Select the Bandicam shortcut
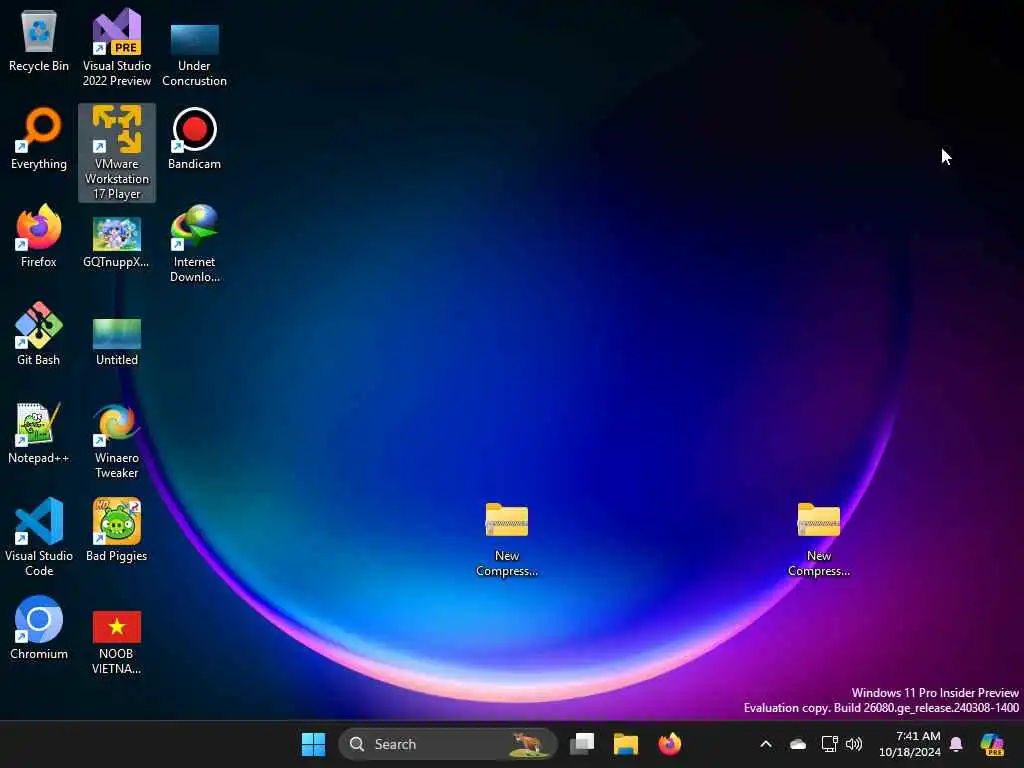Viewport: 1024px width, 768px height. 195,138
